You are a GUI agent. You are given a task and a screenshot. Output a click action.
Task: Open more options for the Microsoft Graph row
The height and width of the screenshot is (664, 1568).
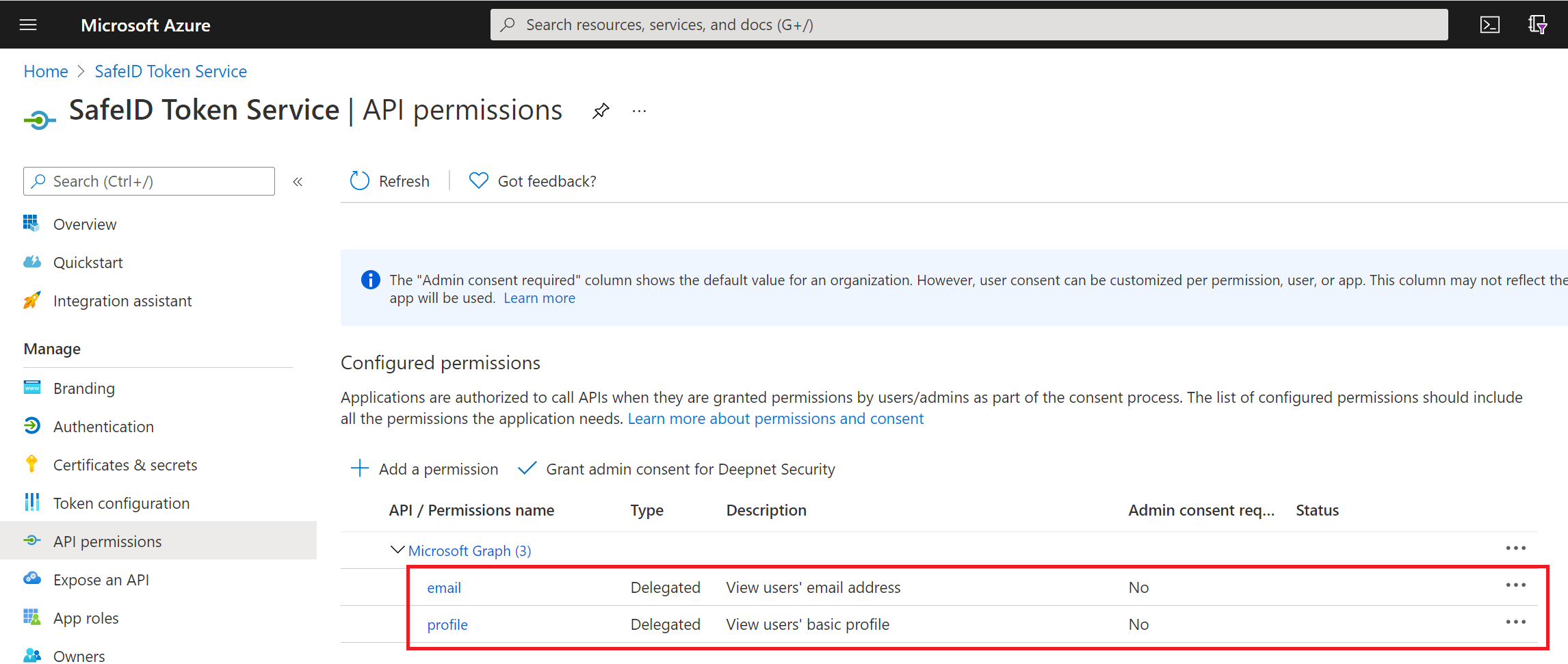pos(1515,548)
